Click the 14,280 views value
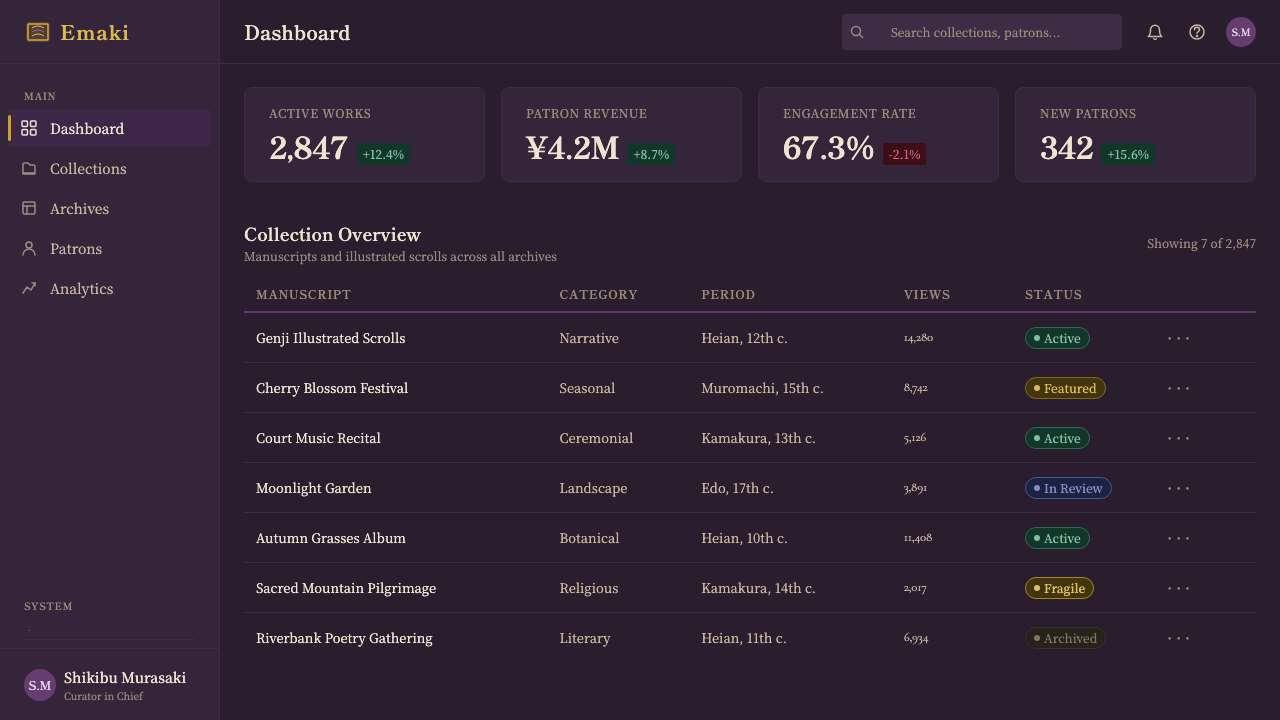 (x=918, y=338)
